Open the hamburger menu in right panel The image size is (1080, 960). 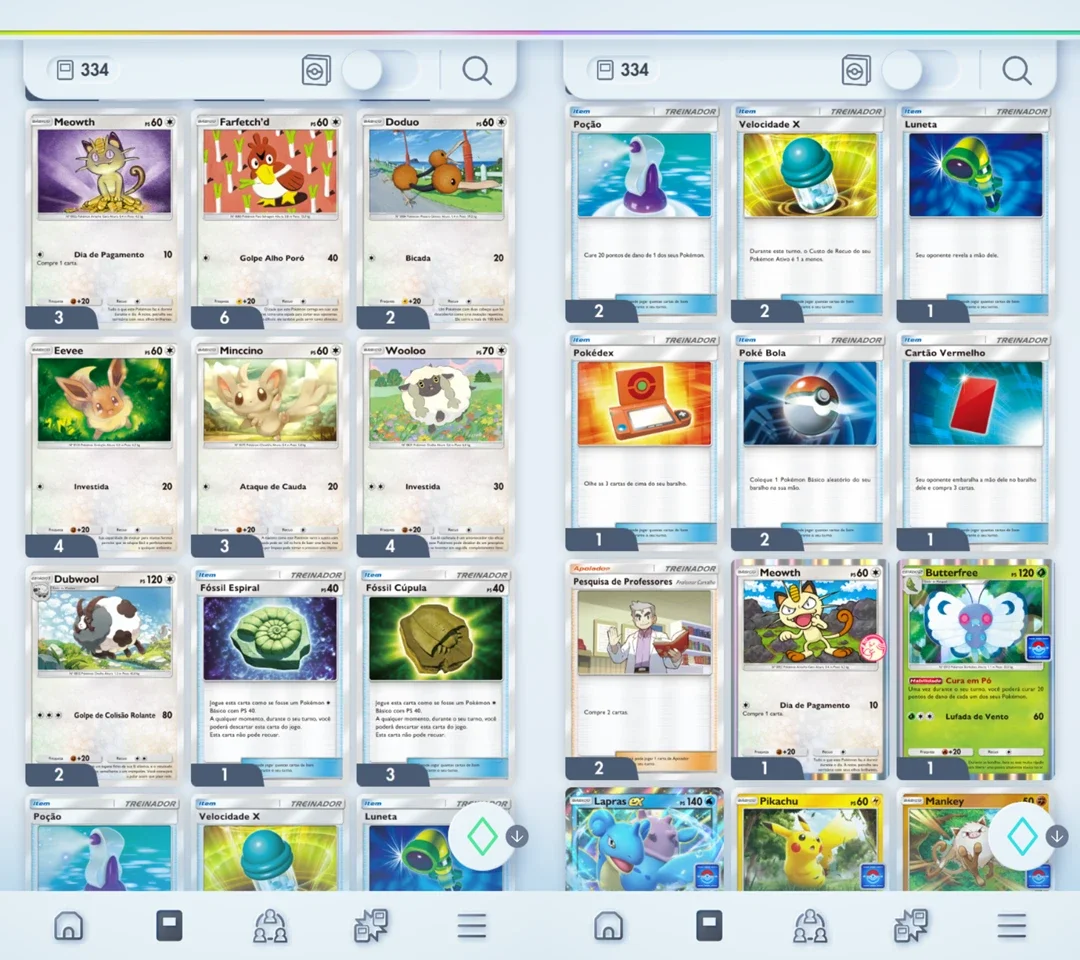coord(1012,926)
